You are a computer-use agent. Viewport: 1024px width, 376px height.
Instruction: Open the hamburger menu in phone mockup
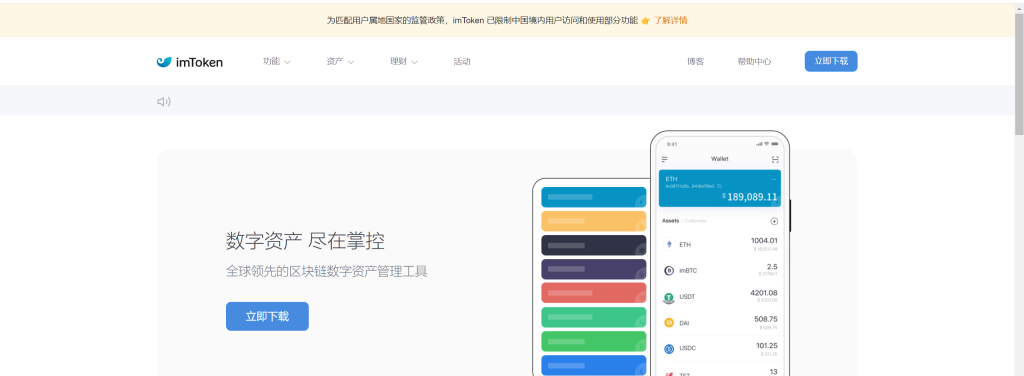tap(665, 159)
